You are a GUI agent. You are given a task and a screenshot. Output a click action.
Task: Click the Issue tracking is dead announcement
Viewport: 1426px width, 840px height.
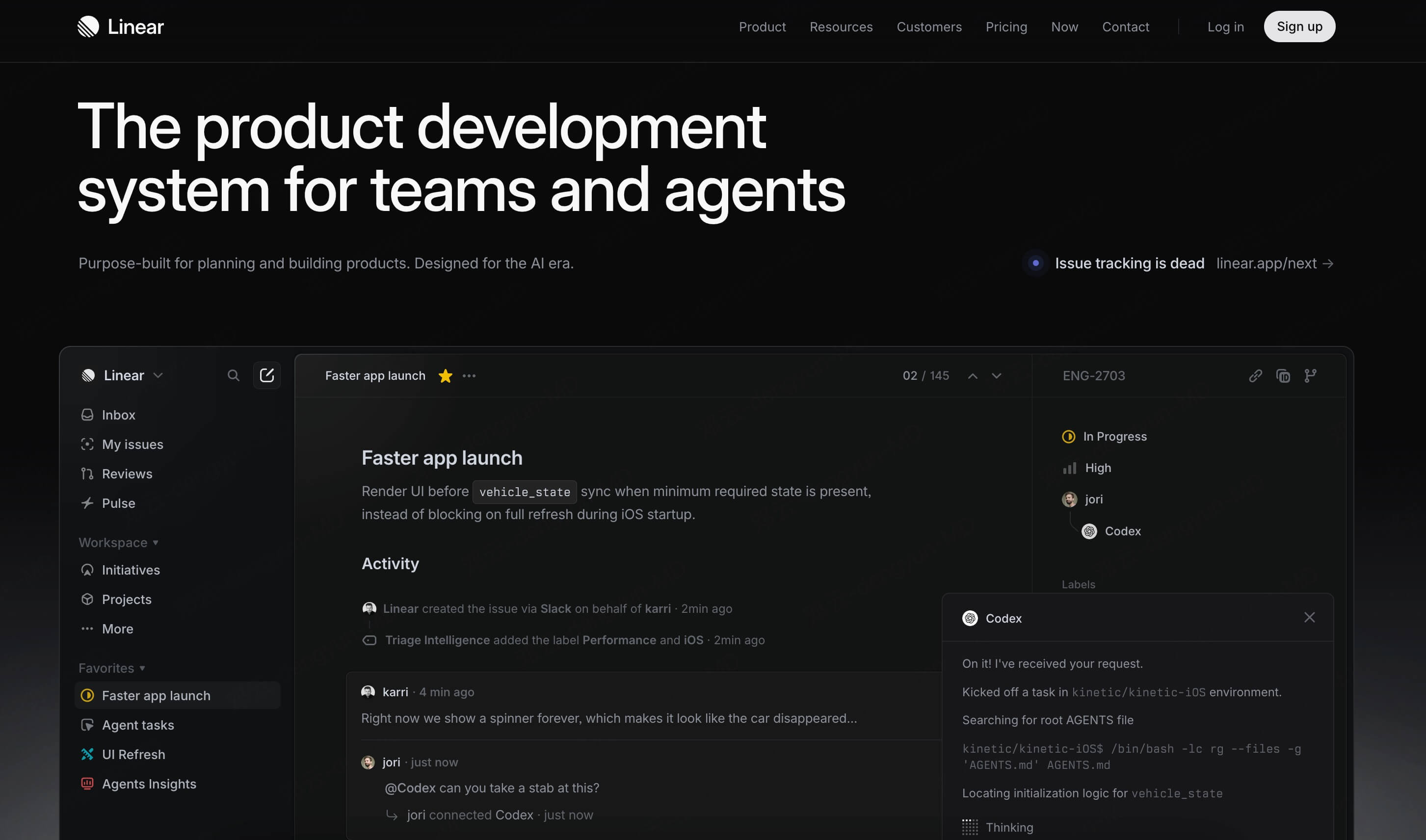[1129, 263]
